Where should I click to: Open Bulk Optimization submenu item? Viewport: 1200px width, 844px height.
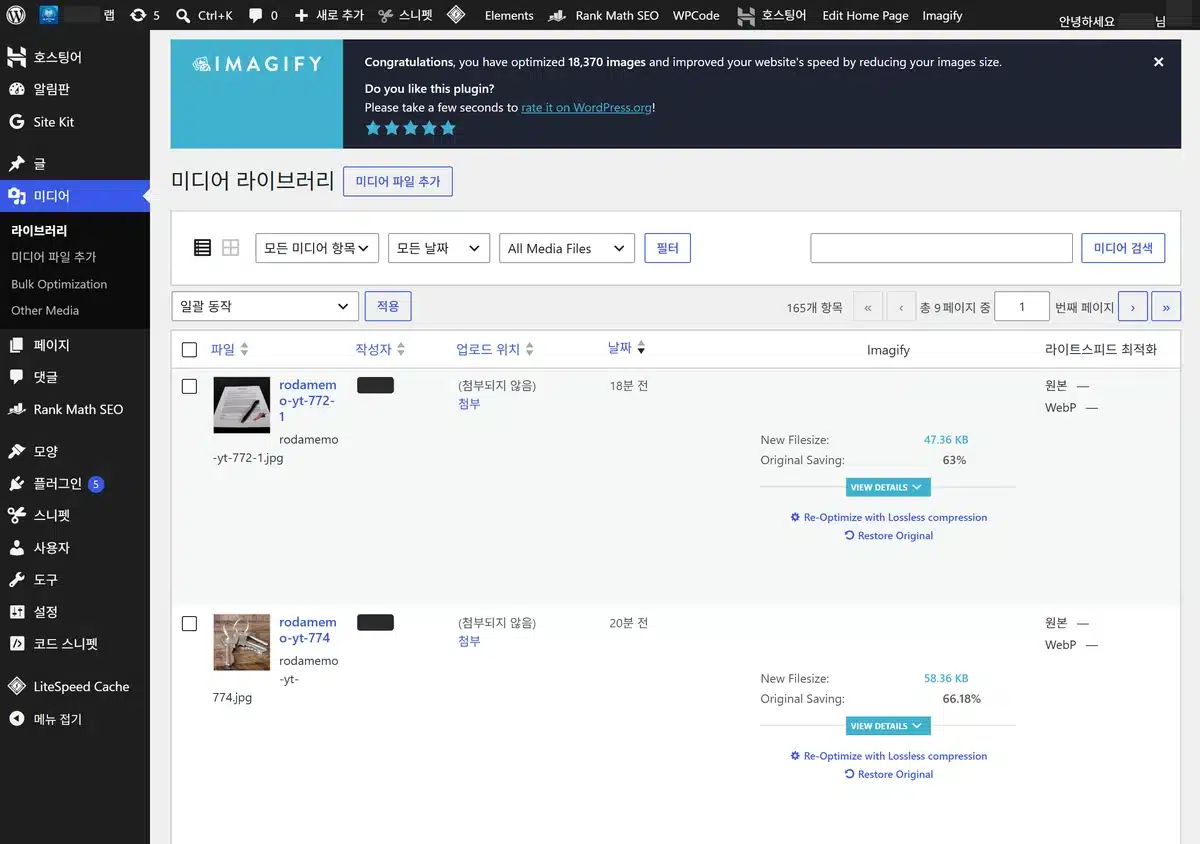(59, 284)
